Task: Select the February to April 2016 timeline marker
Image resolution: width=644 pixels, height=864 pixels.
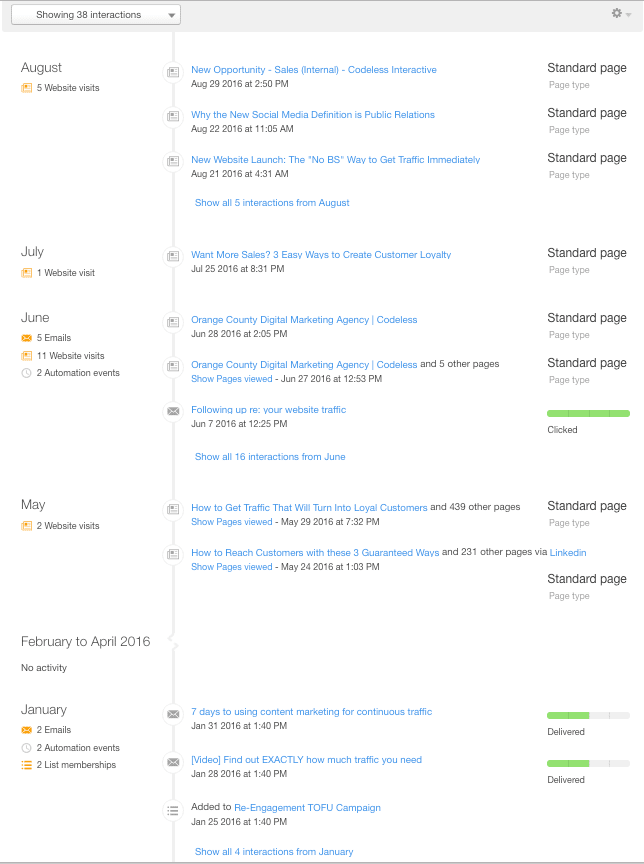Action: [174, 642]
